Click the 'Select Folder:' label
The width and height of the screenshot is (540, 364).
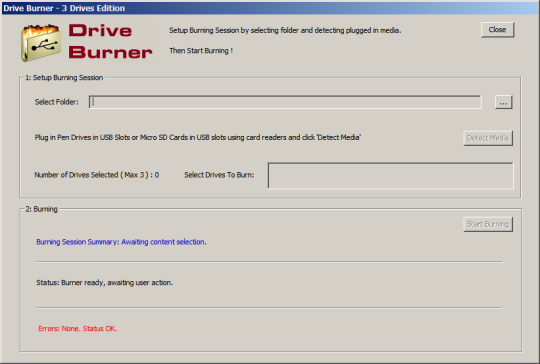click(x=56, y=102)
